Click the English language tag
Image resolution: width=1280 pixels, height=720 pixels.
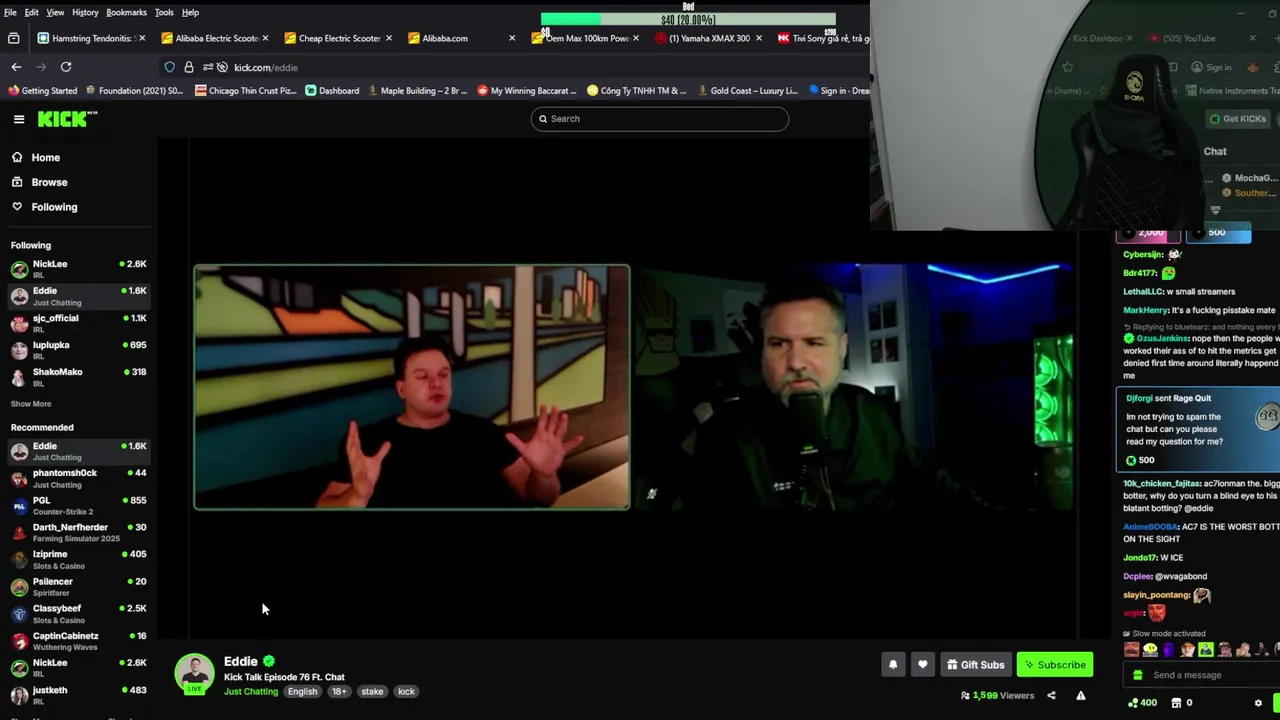point(302,692)
